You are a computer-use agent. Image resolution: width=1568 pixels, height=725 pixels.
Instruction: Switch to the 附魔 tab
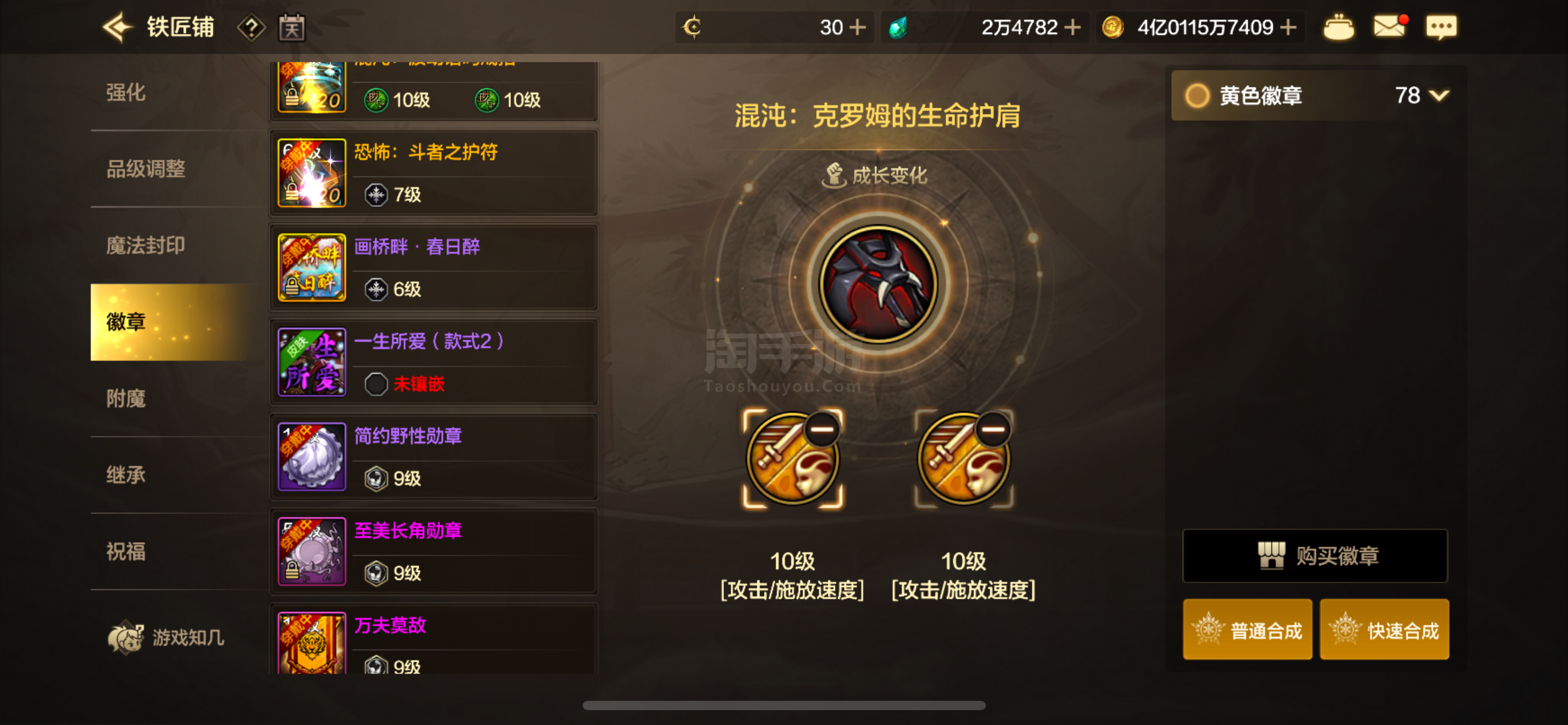coord(126,398)
